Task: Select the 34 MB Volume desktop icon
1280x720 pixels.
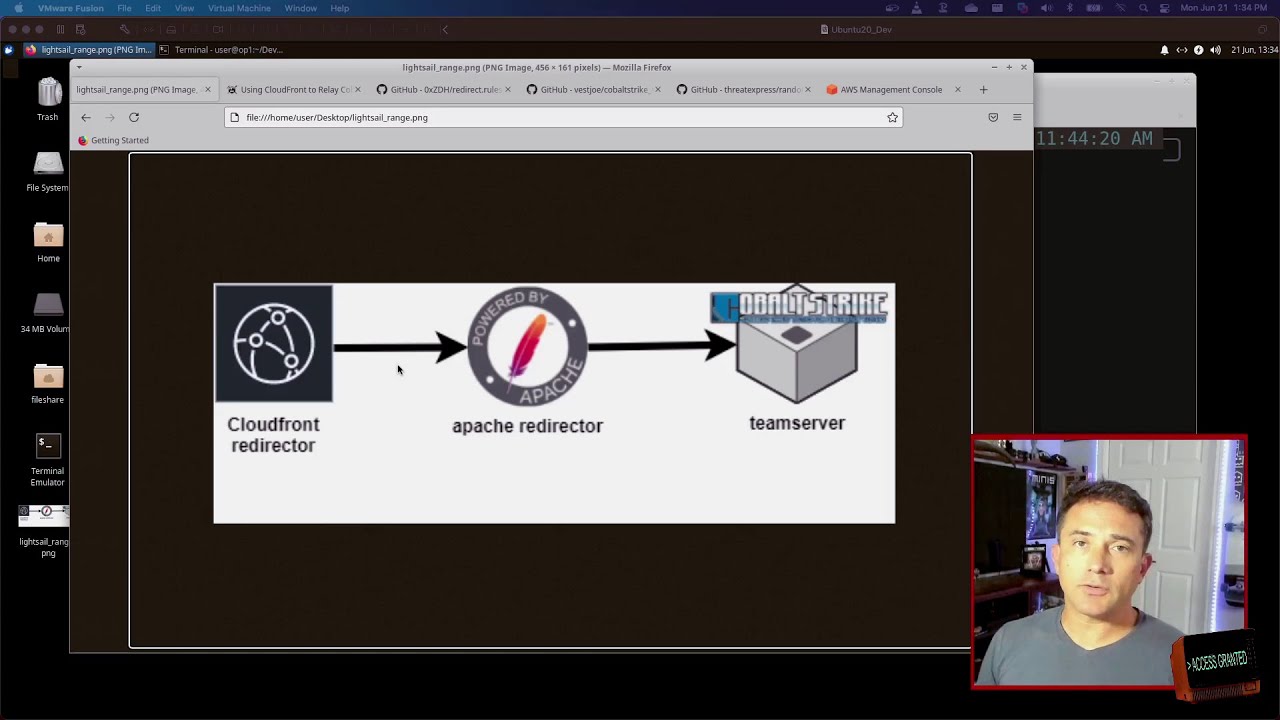Action: coord(48,313)
